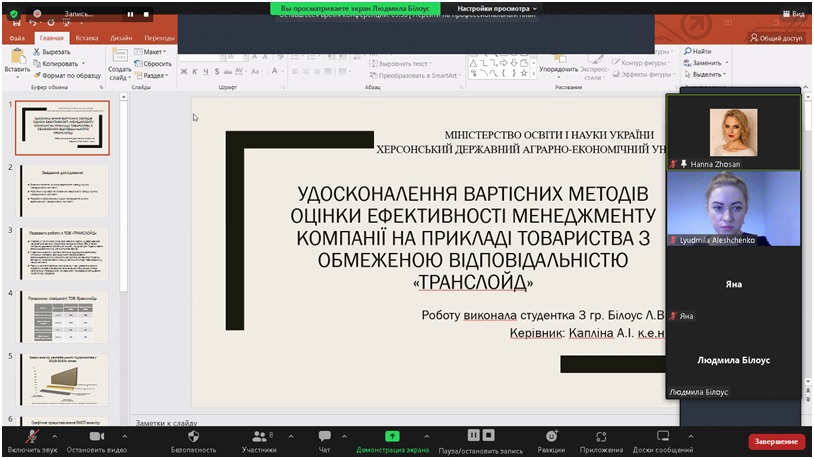Screen dimensions: 814x459
Task: Click the Вид view layout button
Action: (x=794, y=14)
